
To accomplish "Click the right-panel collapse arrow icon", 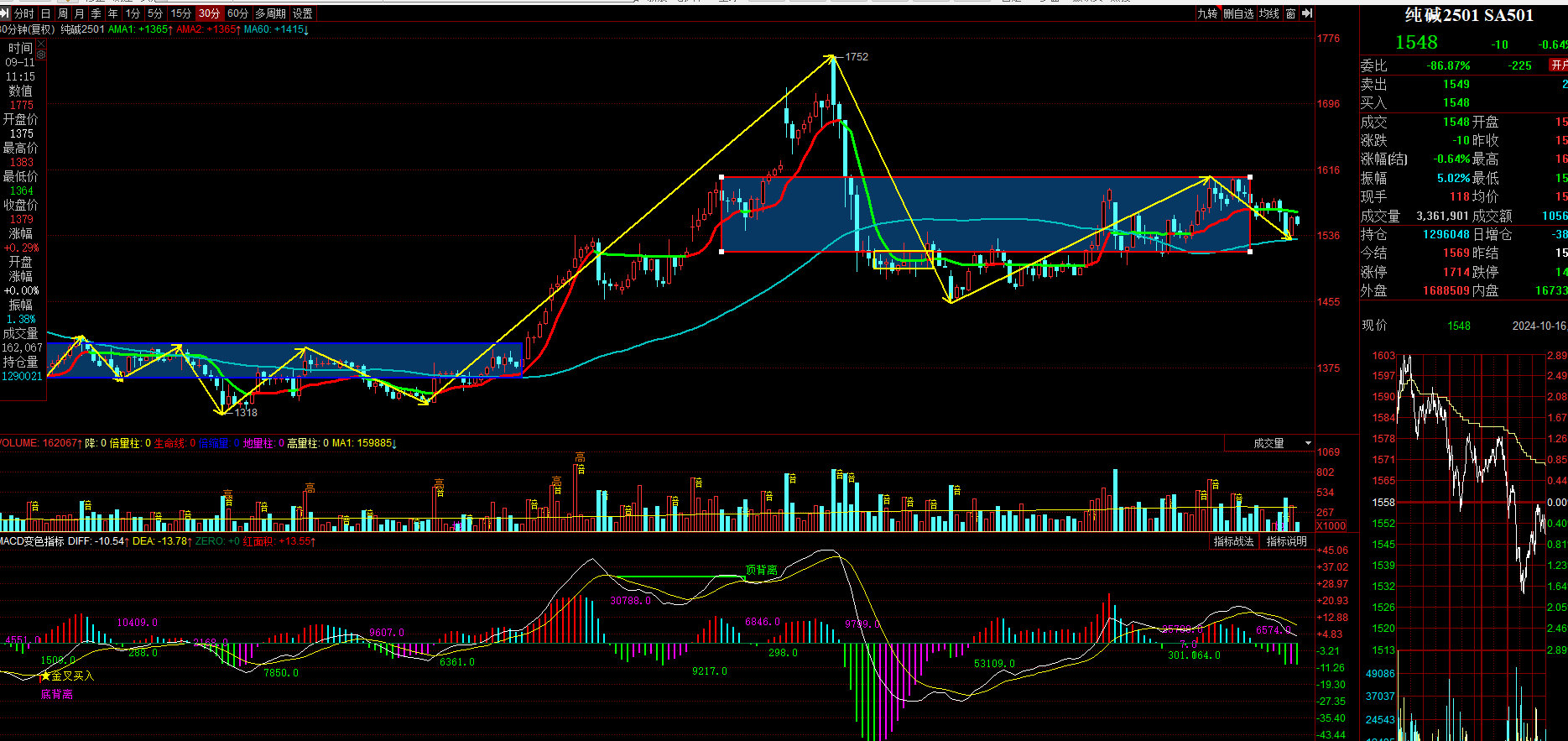I will (1306, 13).
